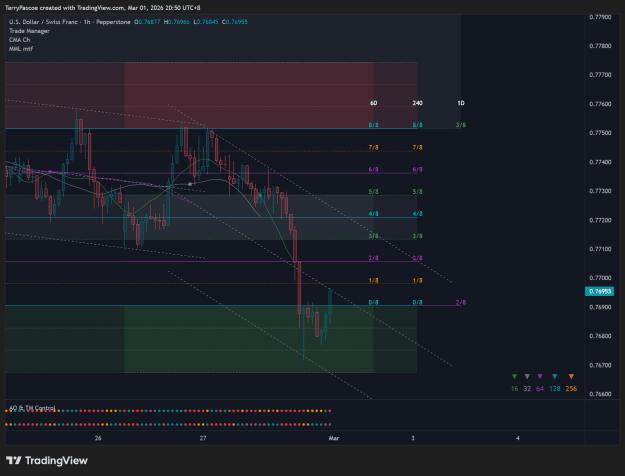
Task: Click the 0.77500 price axis label
Action: point(600,133)
